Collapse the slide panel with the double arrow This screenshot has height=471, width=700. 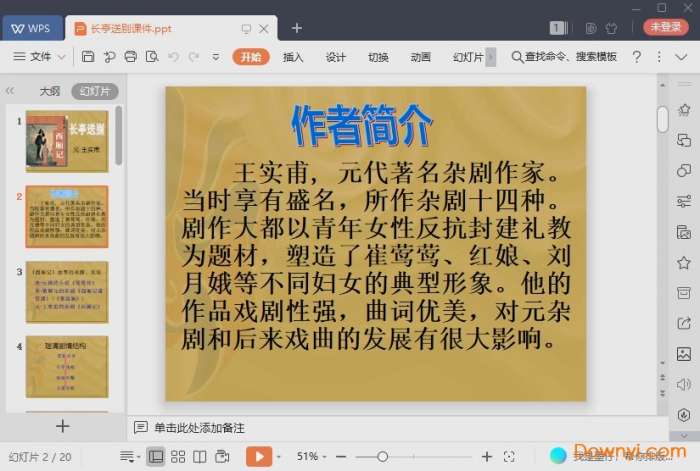coord(10,91)
